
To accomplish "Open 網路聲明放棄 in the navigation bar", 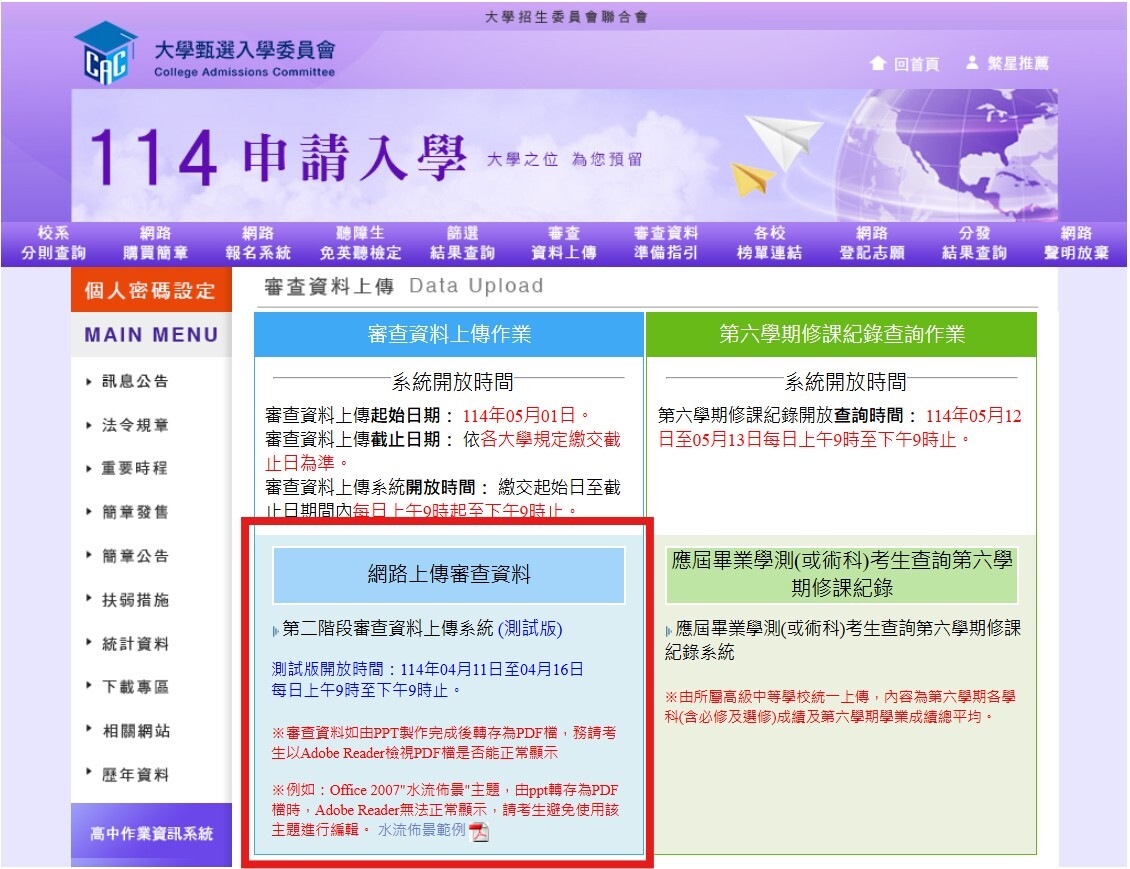I will pyautogui.click(x=1076, y=243).
